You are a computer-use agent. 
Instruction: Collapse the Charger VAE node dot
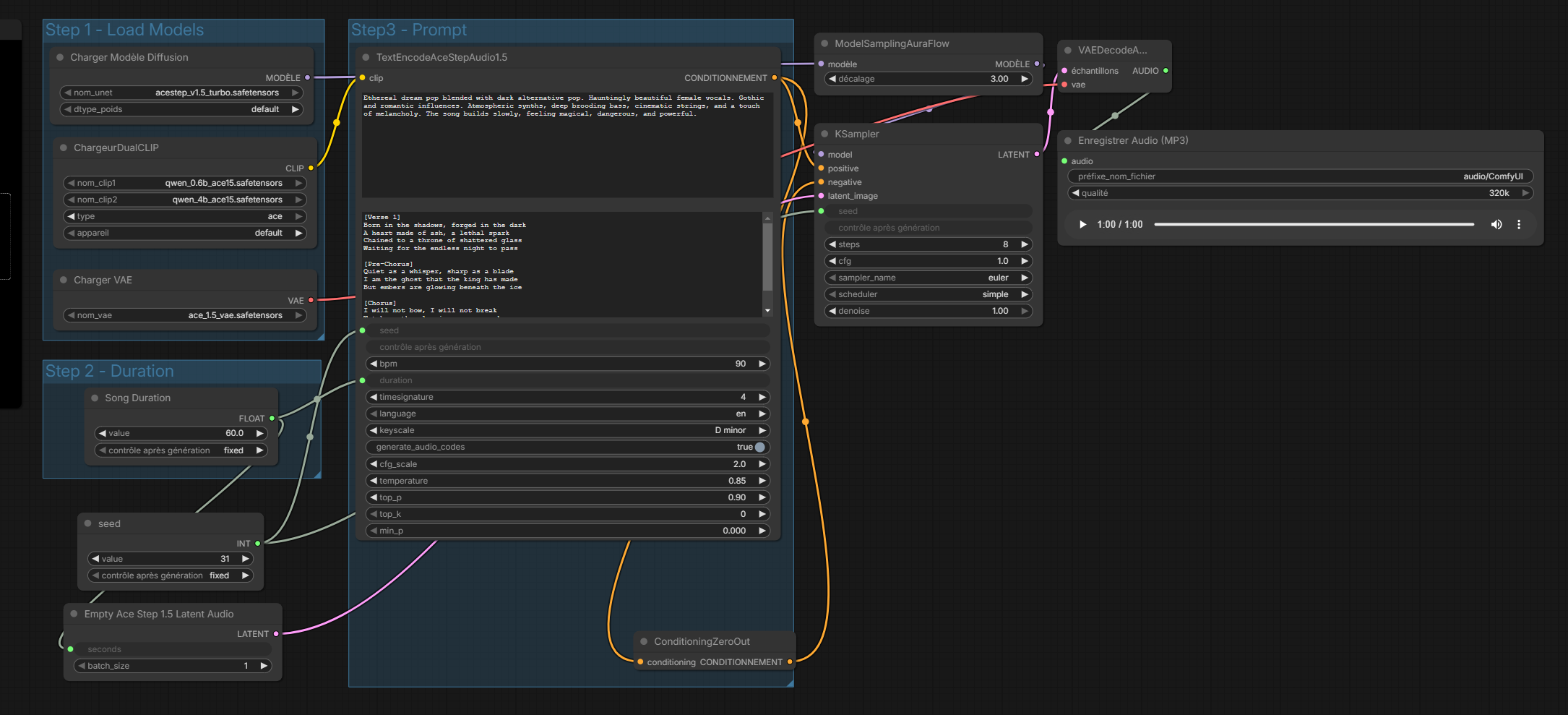click(64, 280)
